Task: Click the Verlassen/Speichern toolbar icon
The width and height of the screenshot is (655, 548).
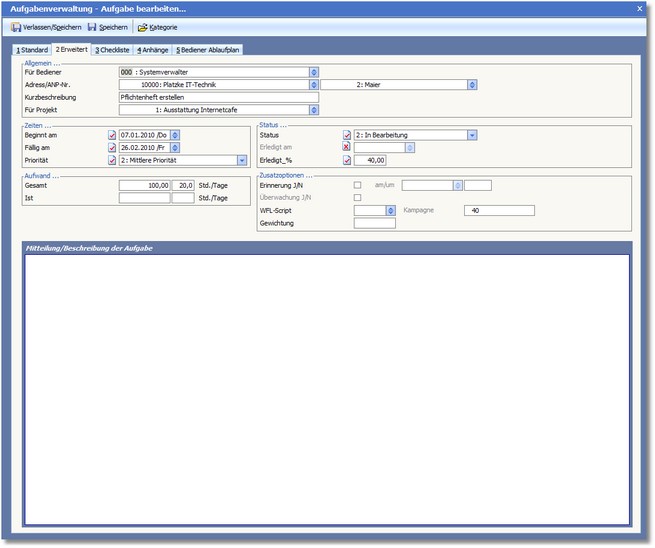Action: coord(16,27)
